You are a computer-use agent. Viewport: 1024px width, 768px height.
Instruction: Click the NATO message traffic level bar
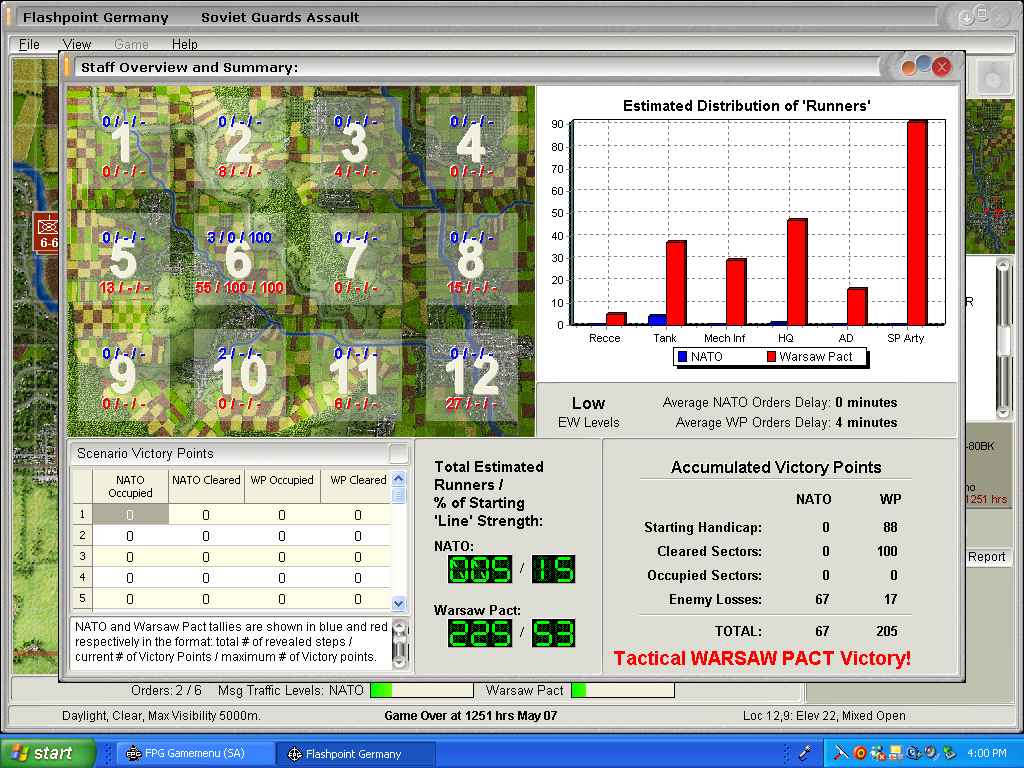(x=422, y=690)
